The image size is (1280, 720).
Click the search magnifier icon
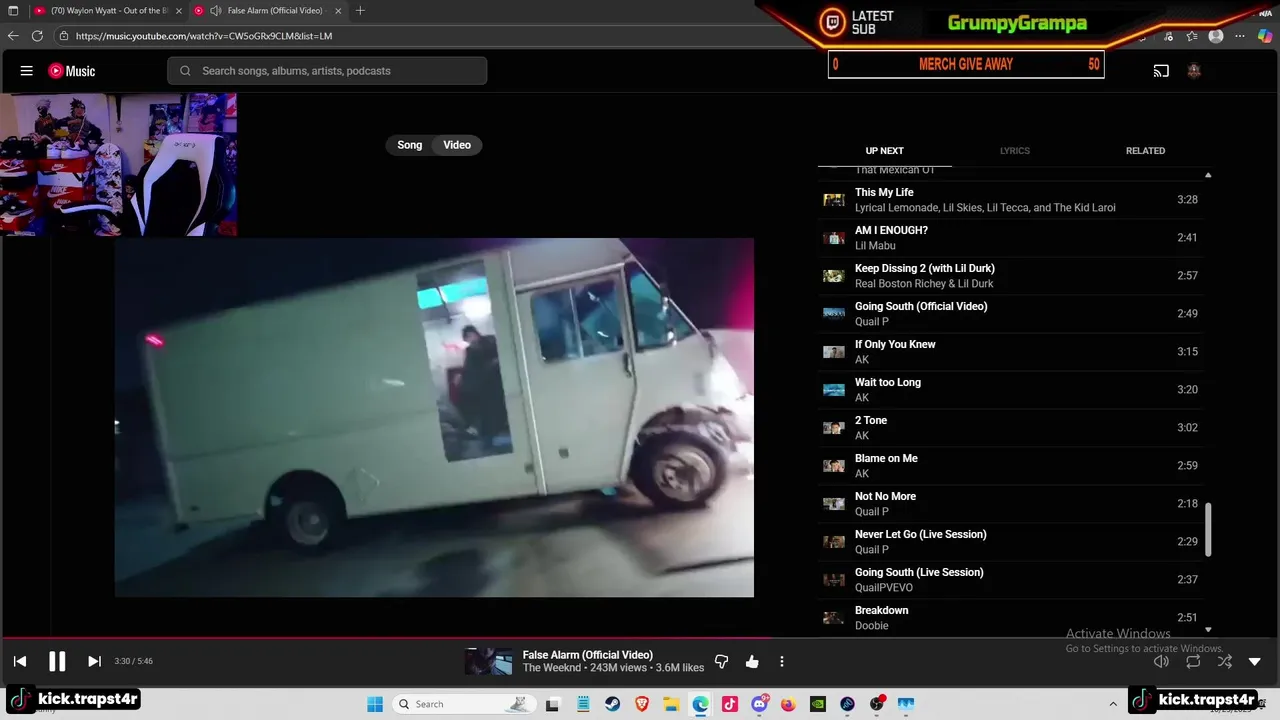(x=185, y=71)
